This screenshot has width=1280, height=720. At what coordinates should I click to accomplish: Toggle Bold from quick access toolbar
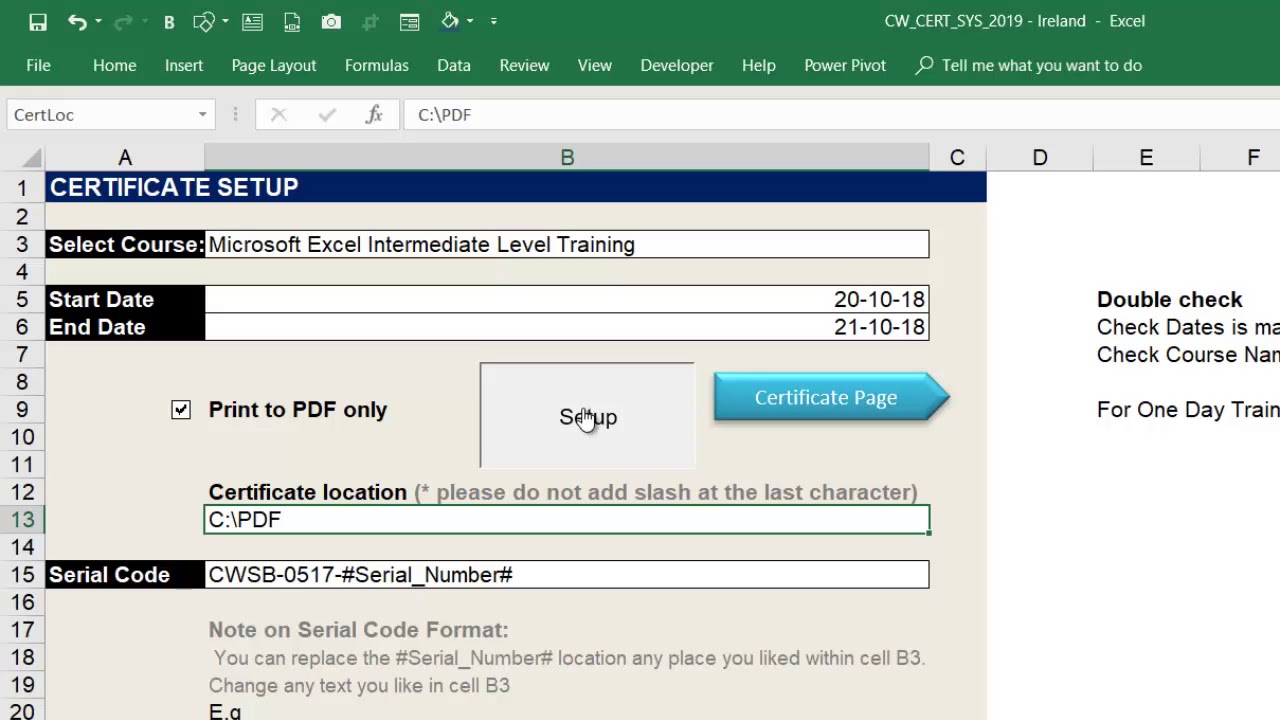tap(169, 21)
